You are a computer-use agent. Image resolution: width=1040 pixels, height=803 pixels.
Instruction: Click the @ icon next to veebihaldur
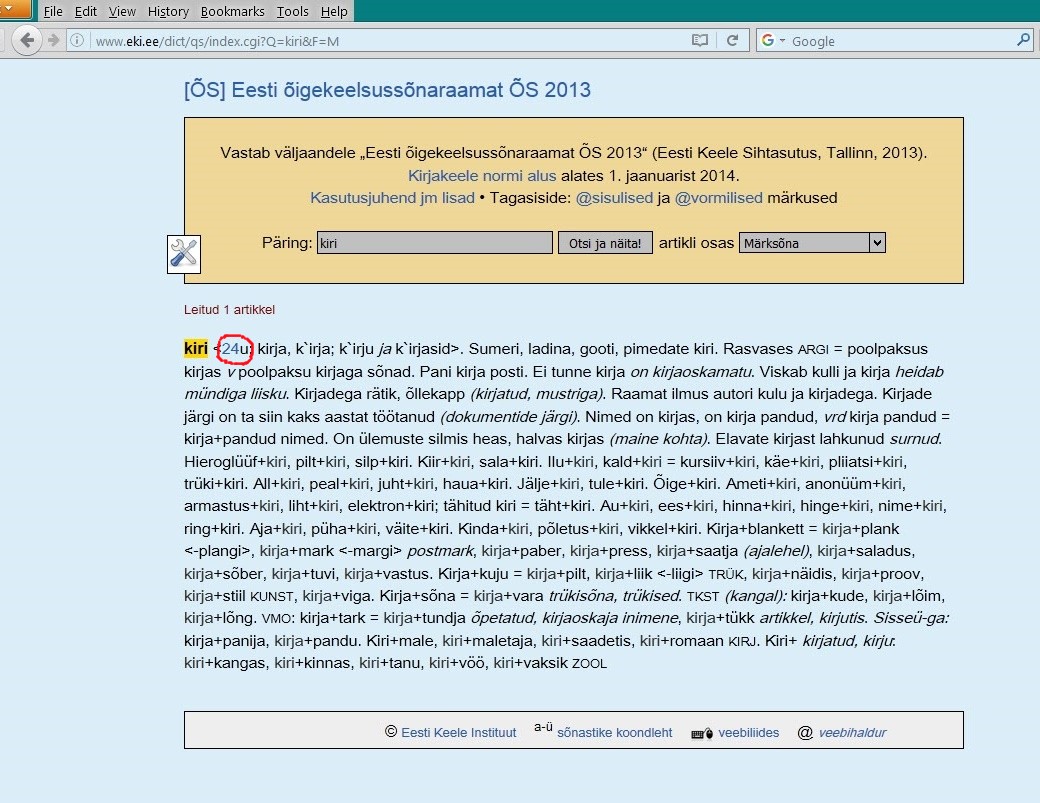805,732
